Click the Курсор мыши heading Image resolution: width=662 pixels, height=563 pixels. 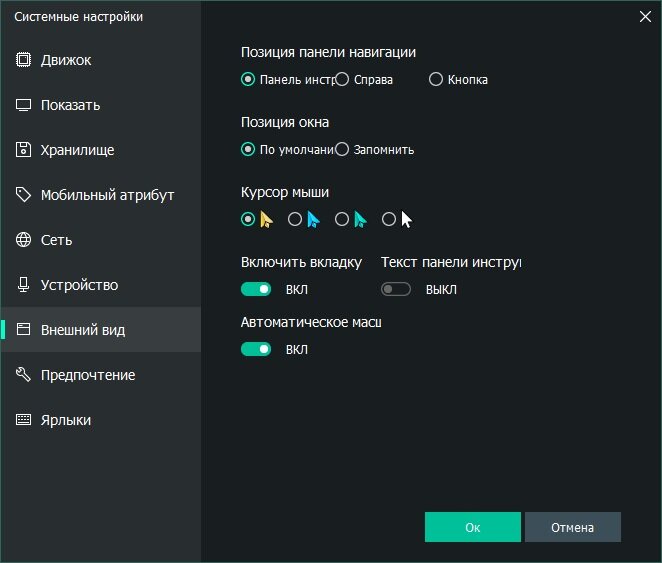(285, 192)
